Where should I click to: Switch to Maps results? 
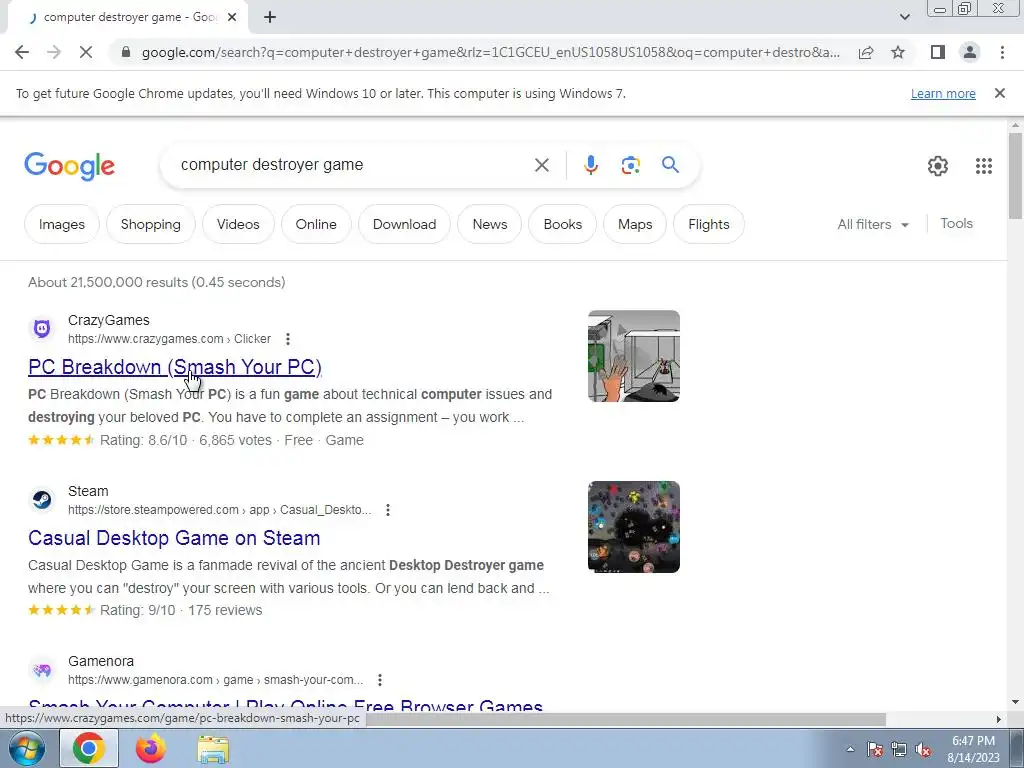(635, 224)
